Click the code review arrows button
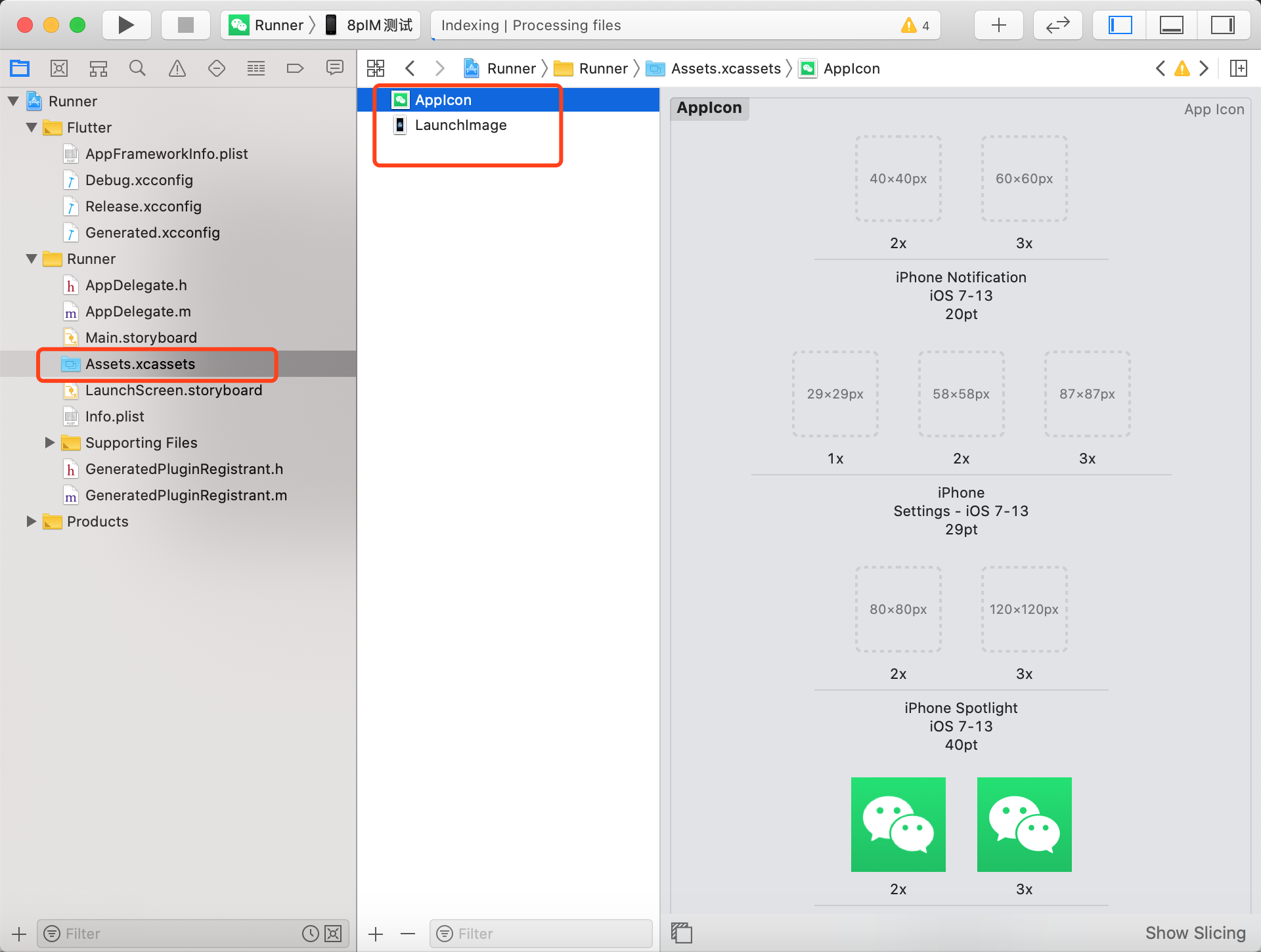This screenshot has width=1261, height=952. coord(1057,25)
